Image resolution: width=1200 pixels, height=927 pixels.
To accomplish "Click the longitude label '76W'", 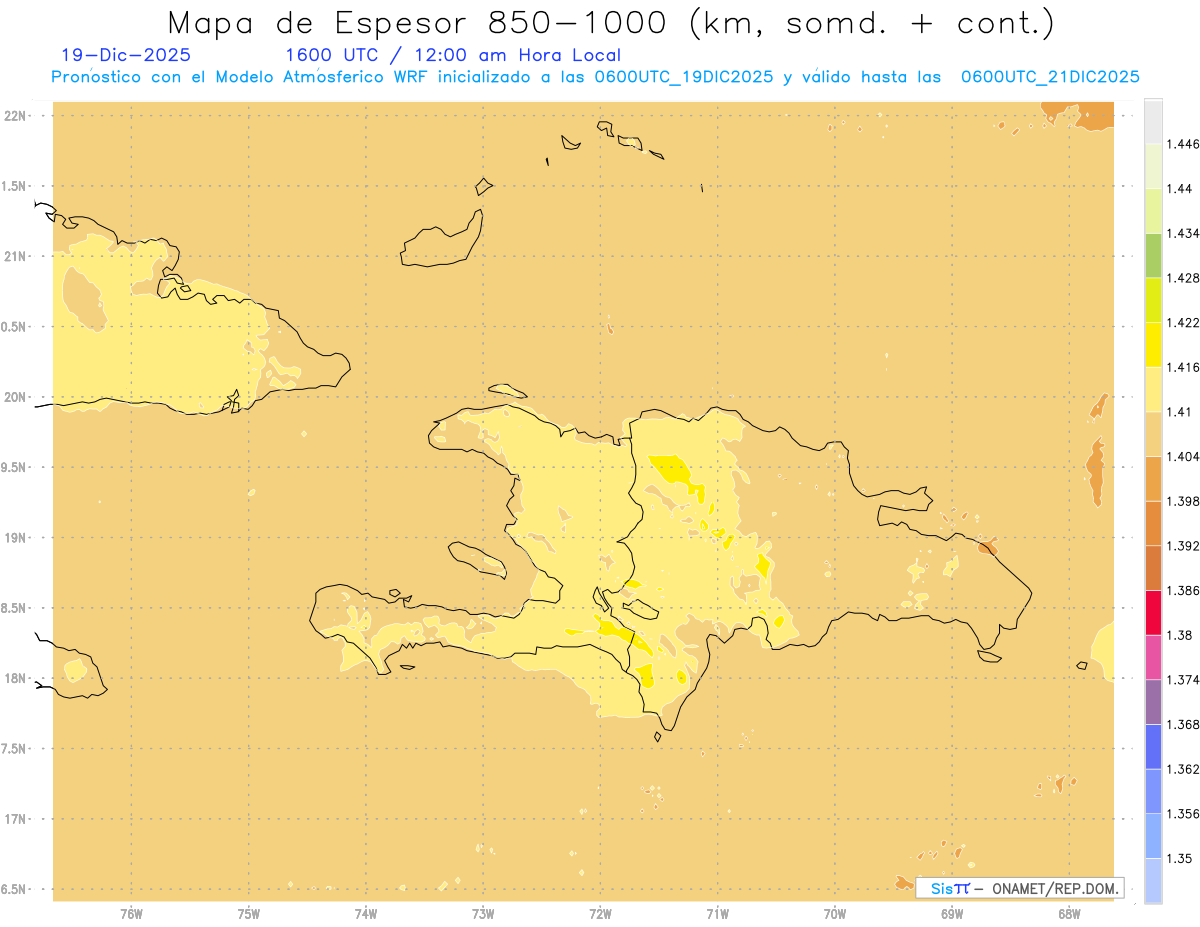I will coord(131,913).
